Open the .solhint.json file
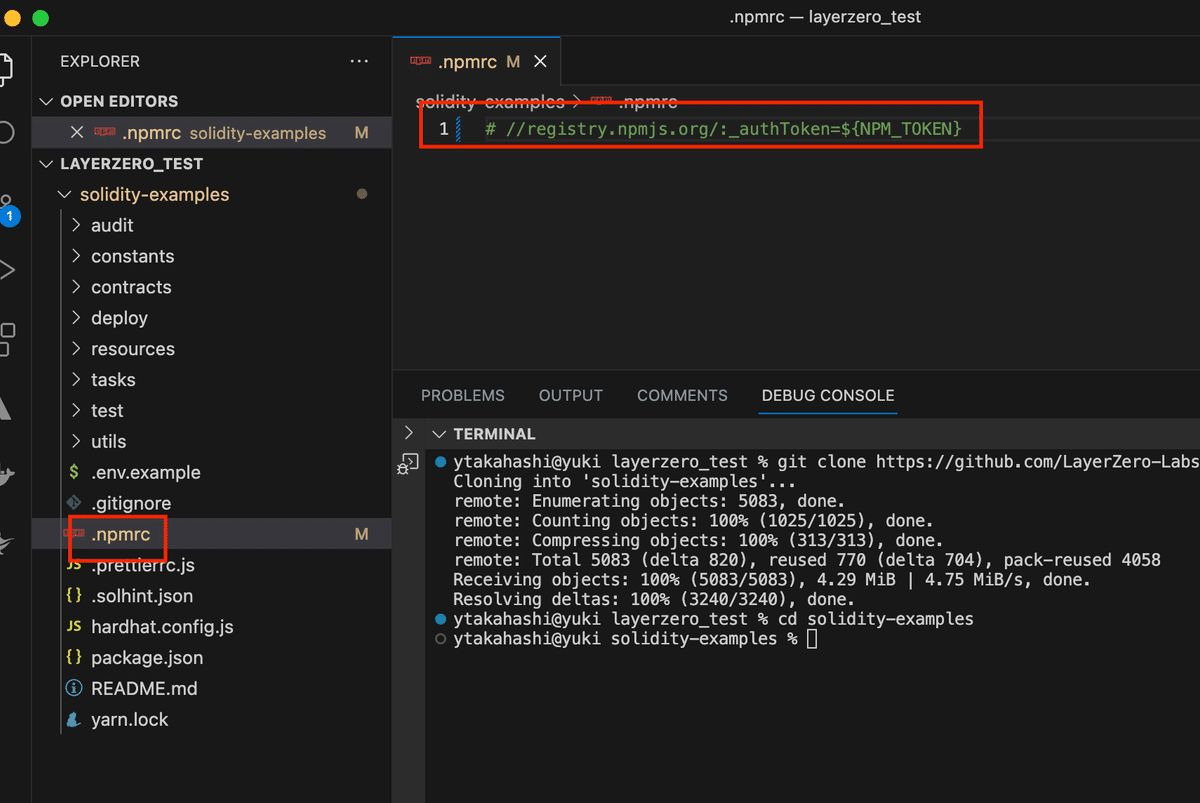 pos(142,596)
